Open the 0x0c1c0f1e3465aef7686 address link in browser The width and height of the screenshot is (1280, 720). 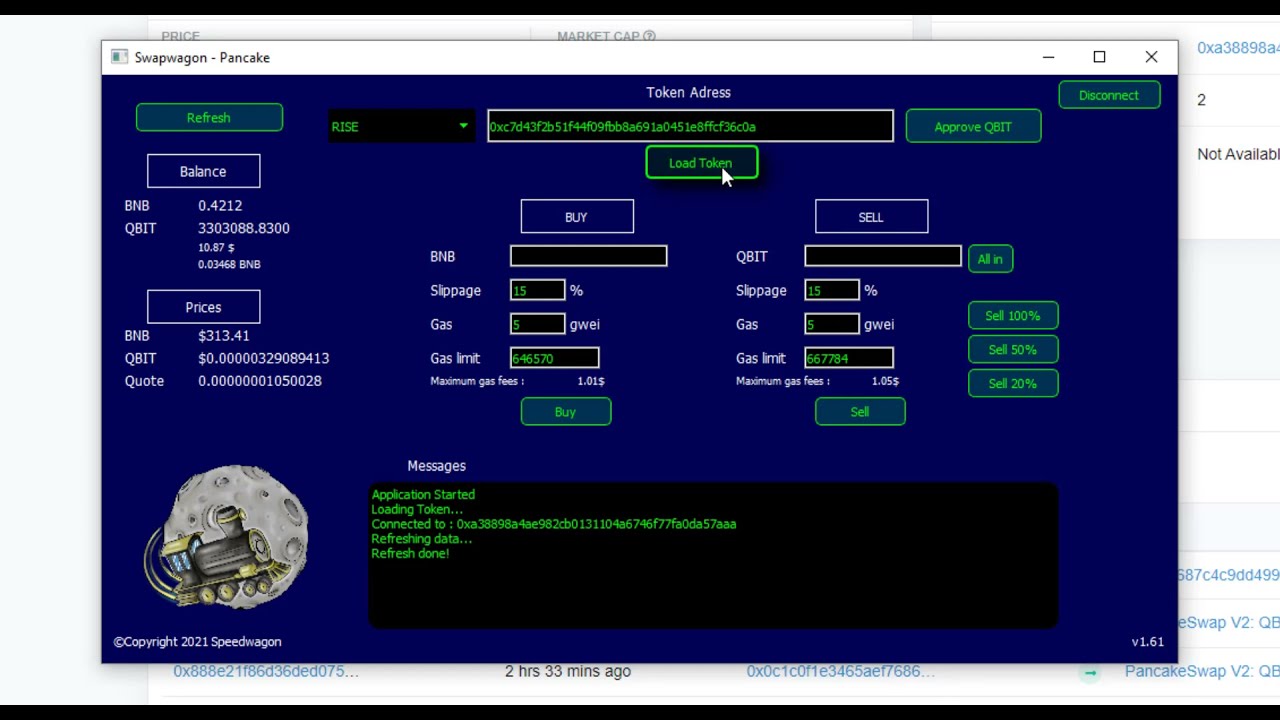click(840, 671)
